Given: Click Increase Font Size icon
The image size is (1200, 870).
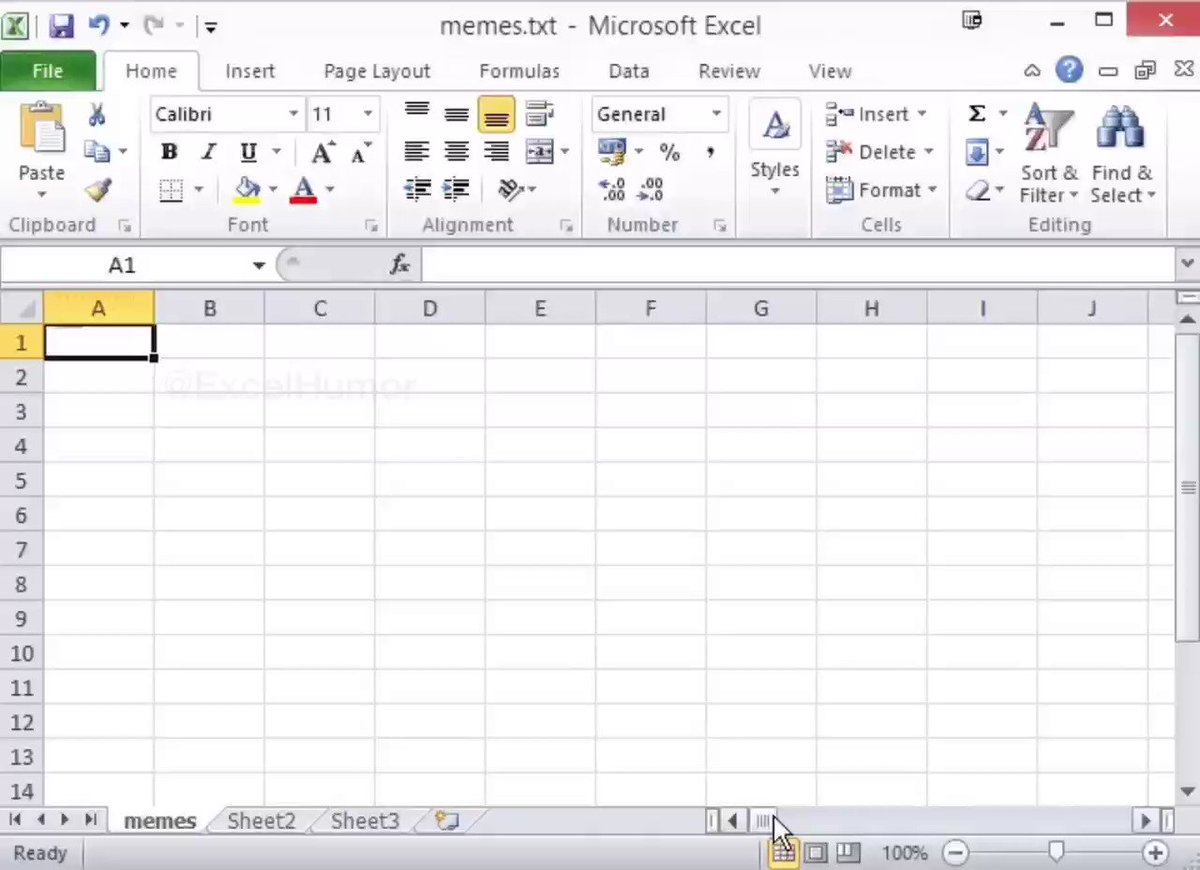Looking at the screenshot, I should coord(322,152).
